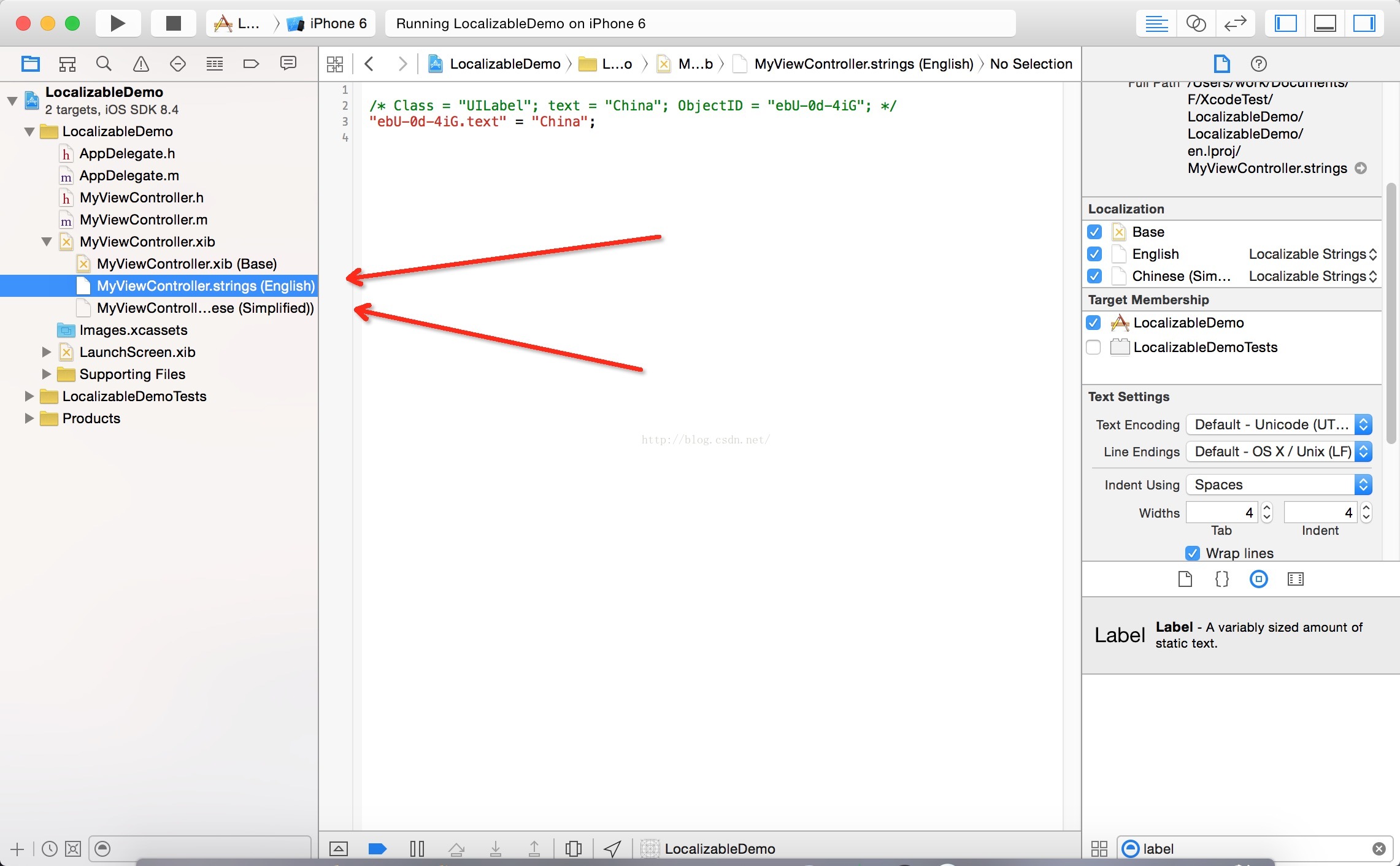The width and height of the screenshot is (1400, 866).
Task: Open the Symbol navigator
Action: pyautogui.click(x=67, y=64)
